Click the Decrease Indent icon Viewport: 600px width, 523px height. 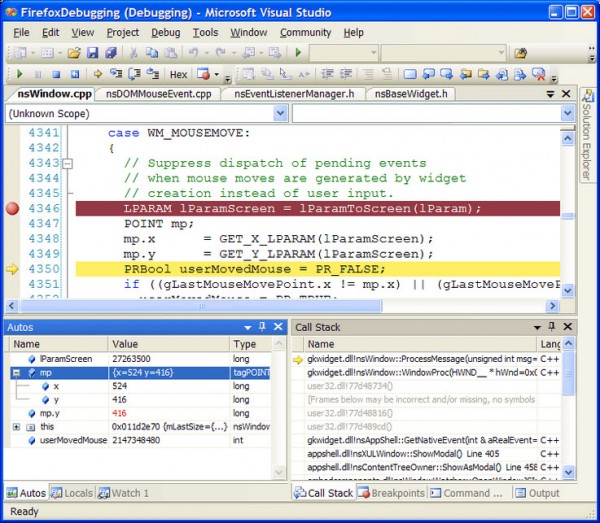pos(327,74)
